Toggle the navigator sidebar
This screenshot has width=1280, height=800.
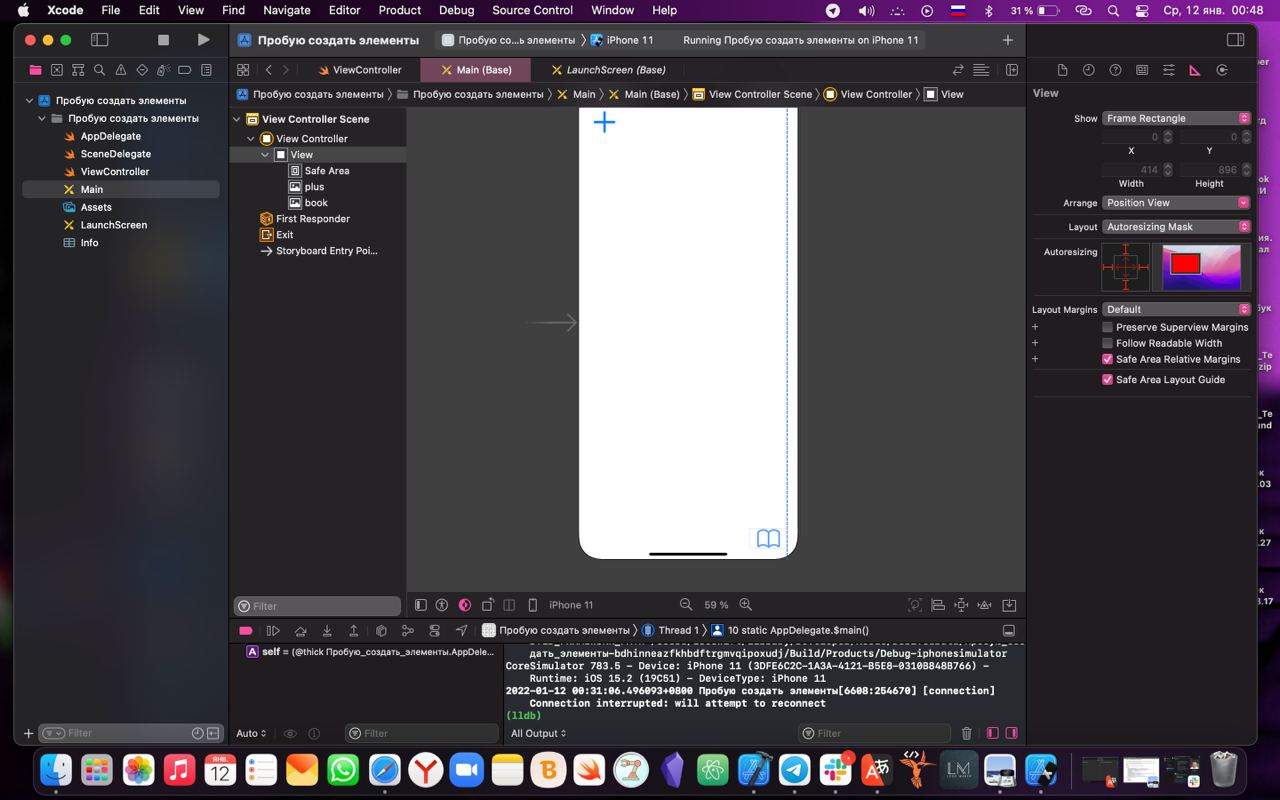[99, 40]
